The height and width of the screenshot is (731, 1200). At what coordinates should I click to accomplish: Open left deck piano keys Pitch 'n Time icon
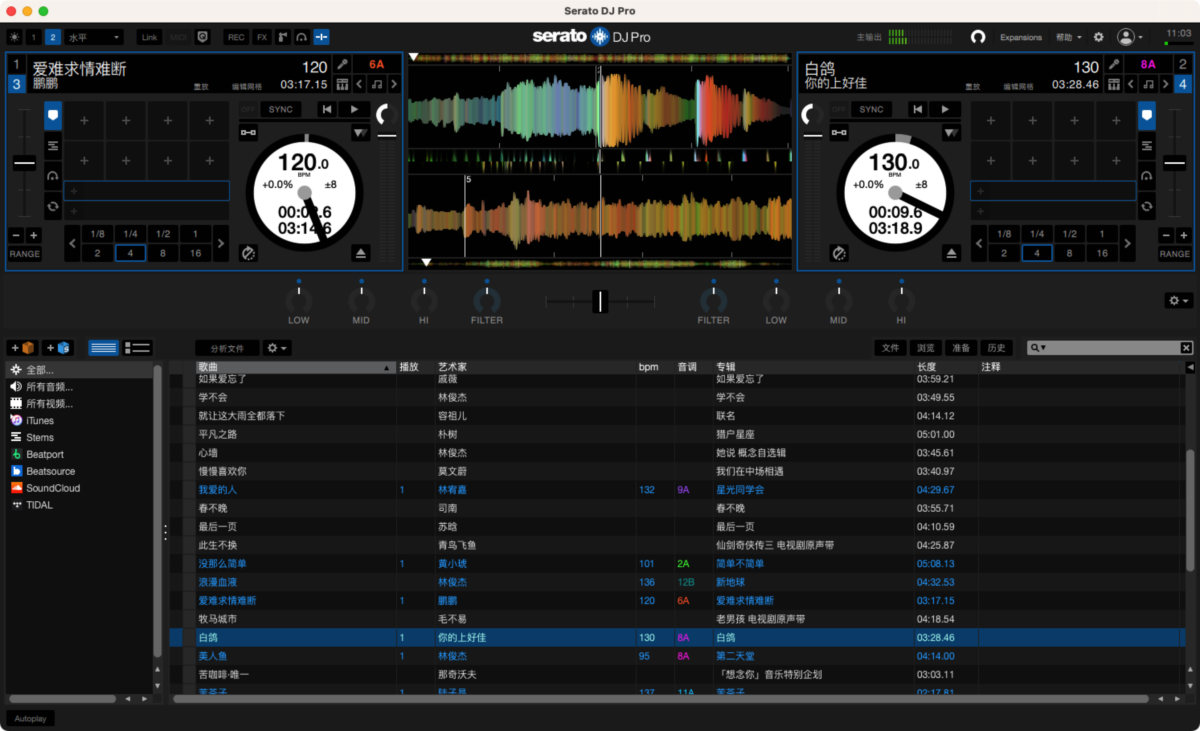coord(342,84)
